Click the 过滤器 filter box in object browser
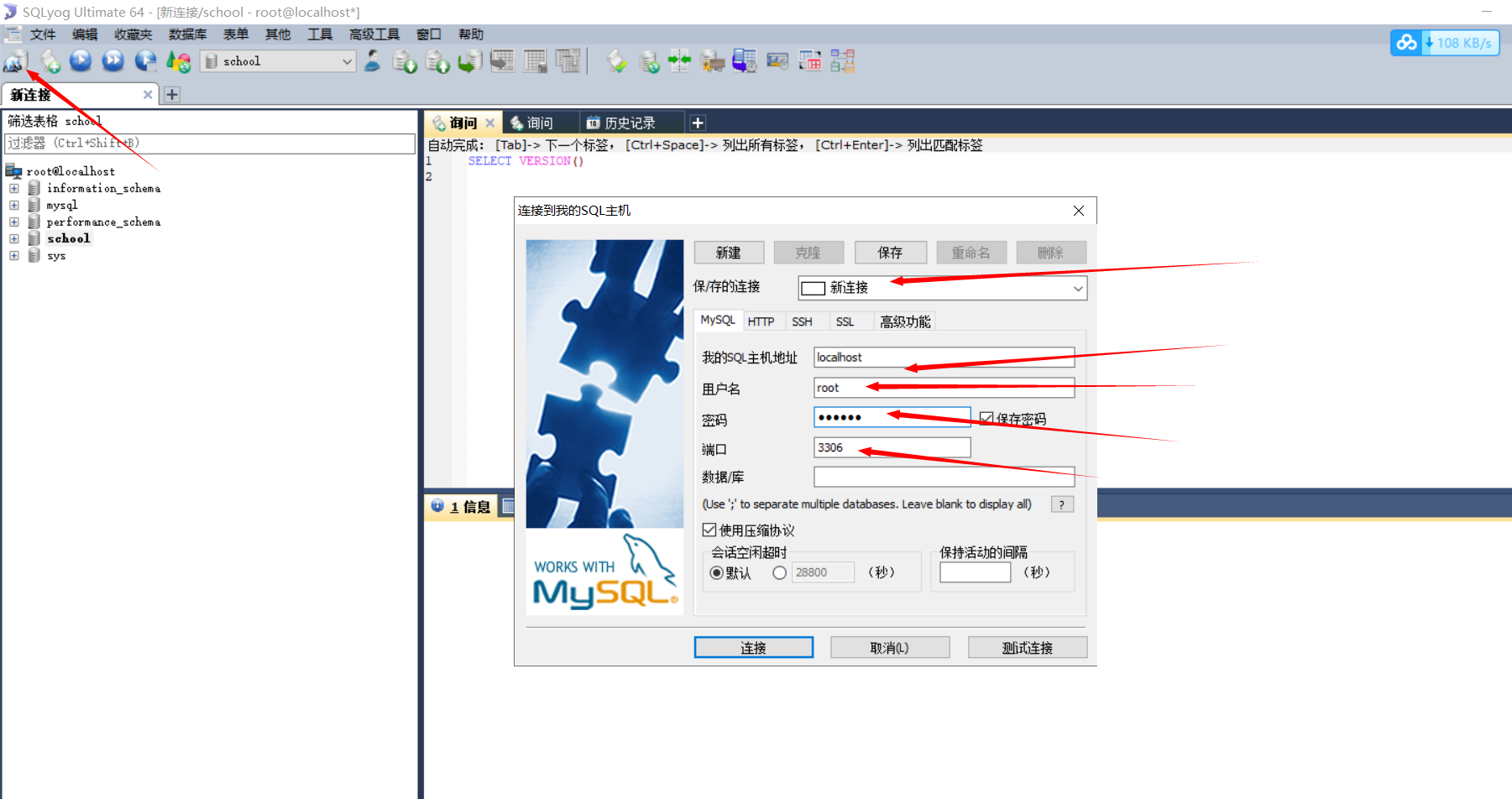 (x=210, y=144)
